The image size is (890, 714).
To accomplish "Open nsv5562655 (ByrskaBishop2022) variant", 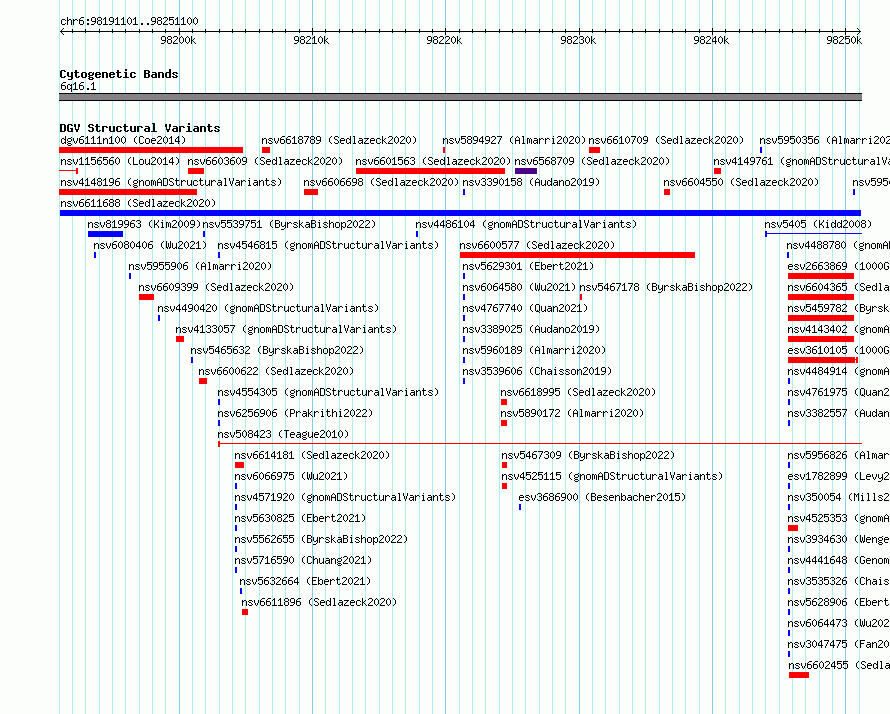I will tap(321, 539).
